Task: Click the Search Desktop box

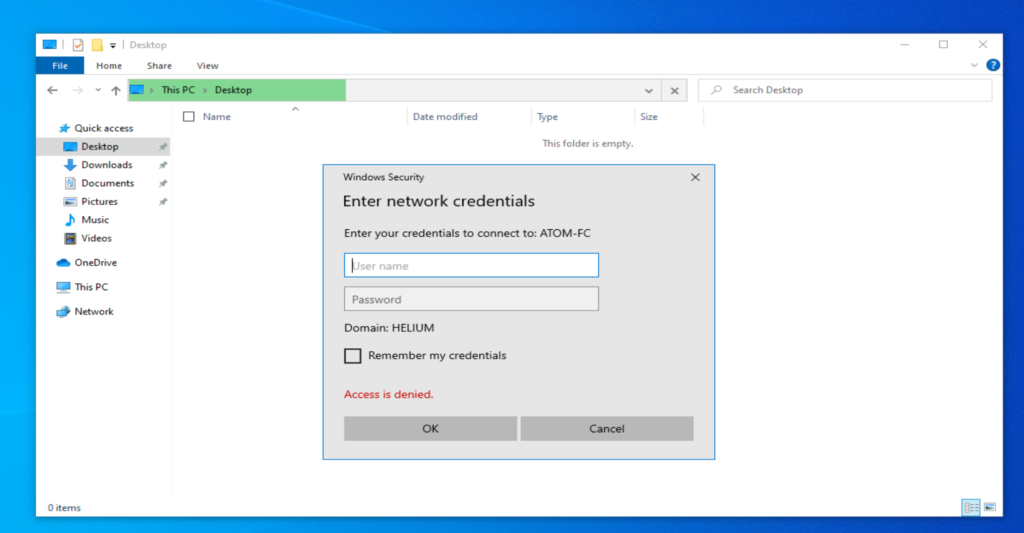Action: click(x=845, y=90)
